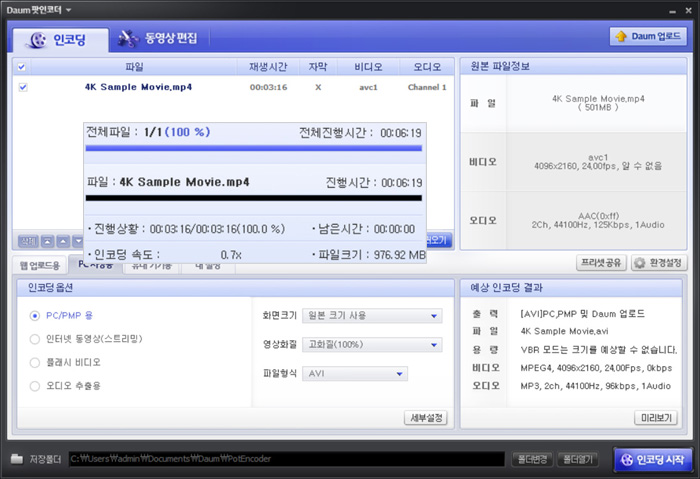Click the black file progress bar
Screen dimensions: 700x479
254,198
